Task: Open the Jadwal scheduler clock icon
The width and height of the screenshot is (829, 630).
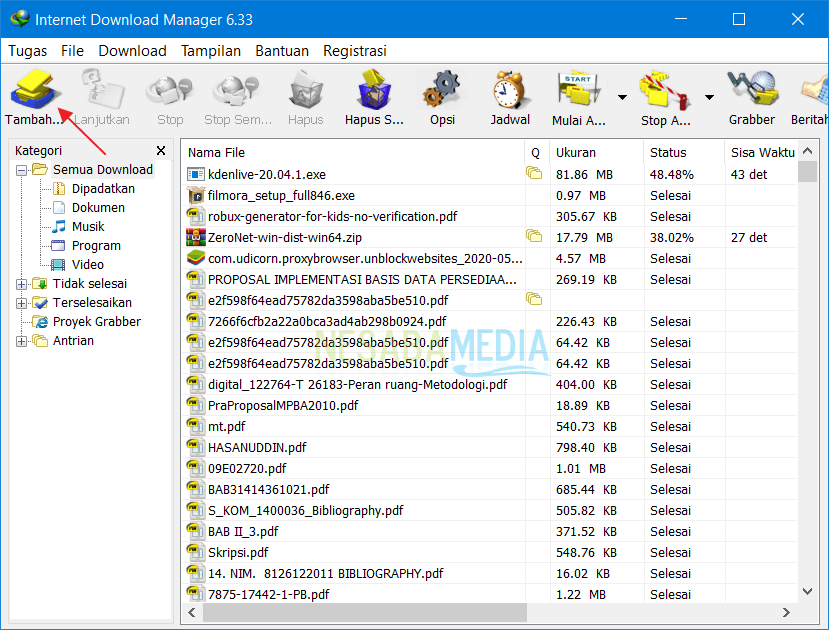Action: (x=509, y=90)
